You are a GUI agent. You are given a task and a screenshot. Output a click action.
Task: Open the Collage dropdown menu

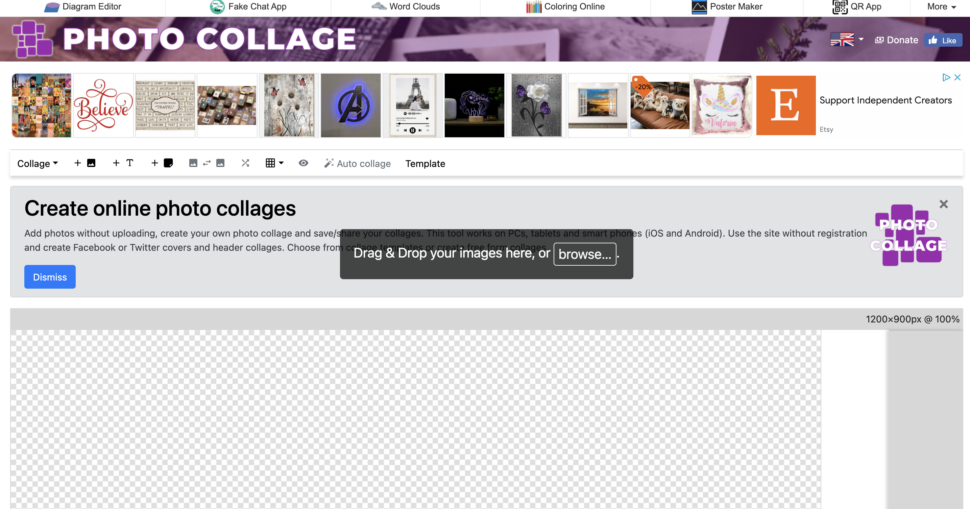pyautogui.click(x=37, y=163)
